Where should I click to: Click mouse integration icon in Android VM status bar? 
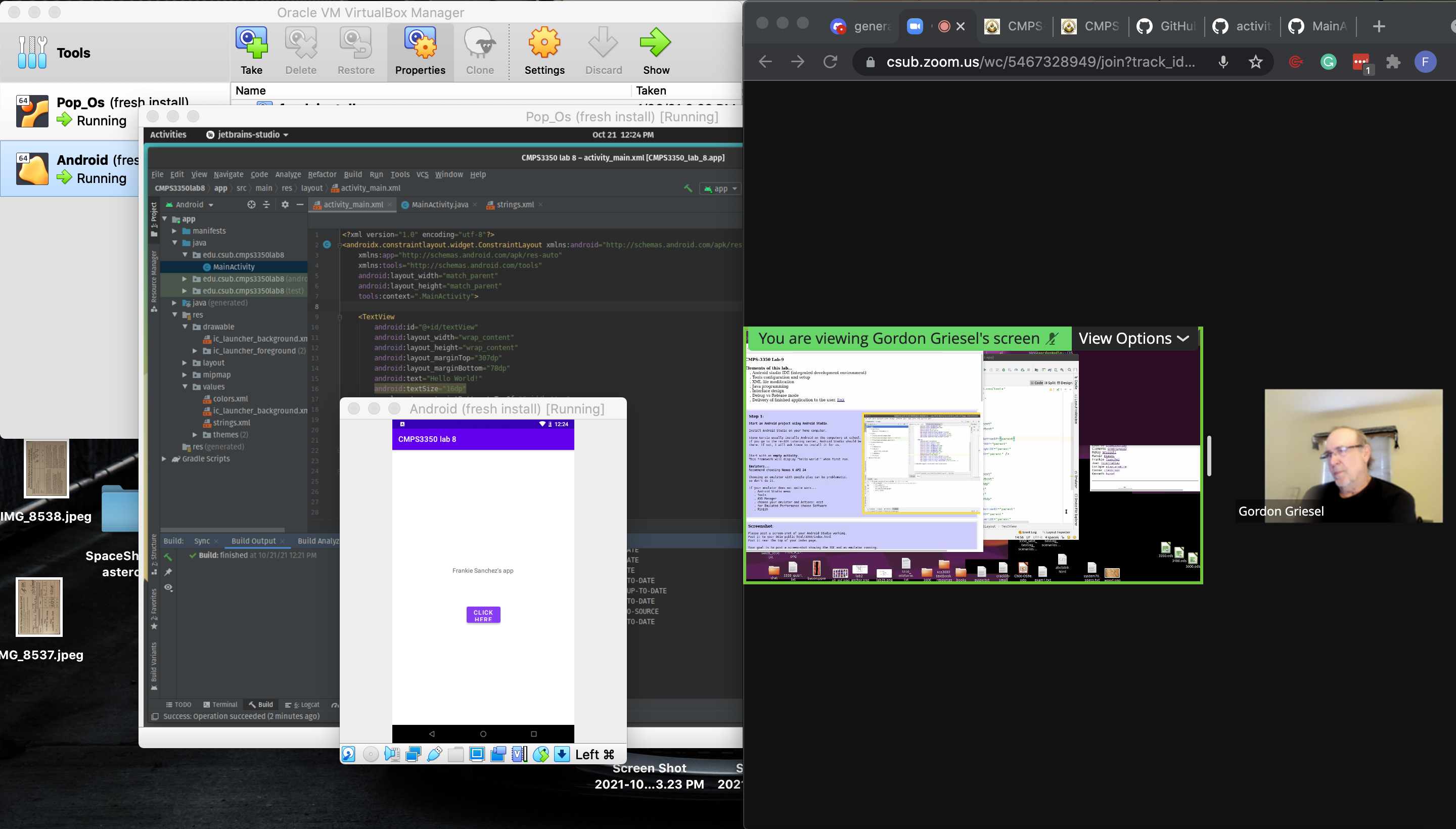pos(541,754)
